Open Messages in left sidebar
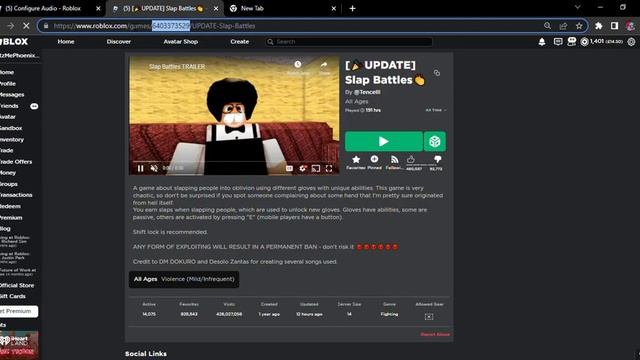The width and height of the screenshot is (640, 360). [x=12, y=95]
